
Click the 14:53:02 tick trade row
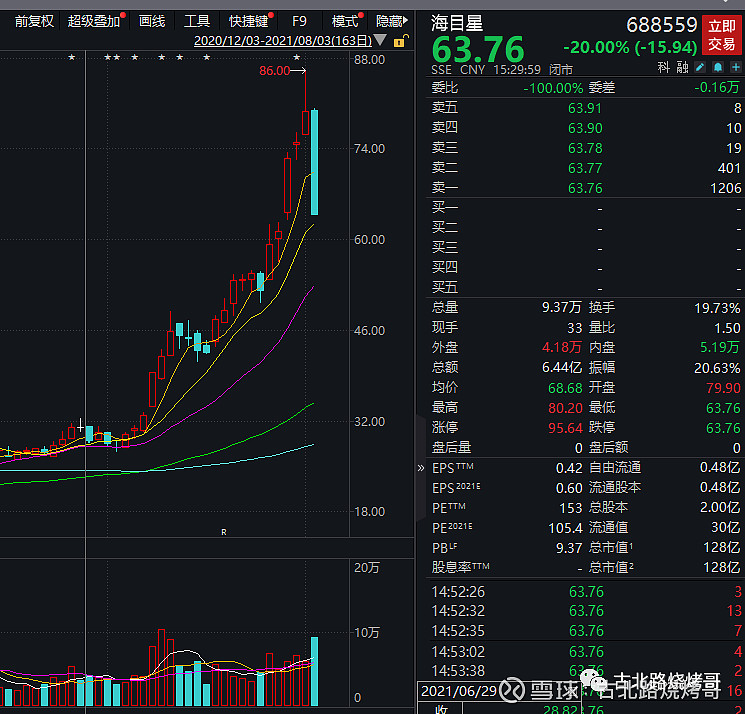[x=585, y=652]
